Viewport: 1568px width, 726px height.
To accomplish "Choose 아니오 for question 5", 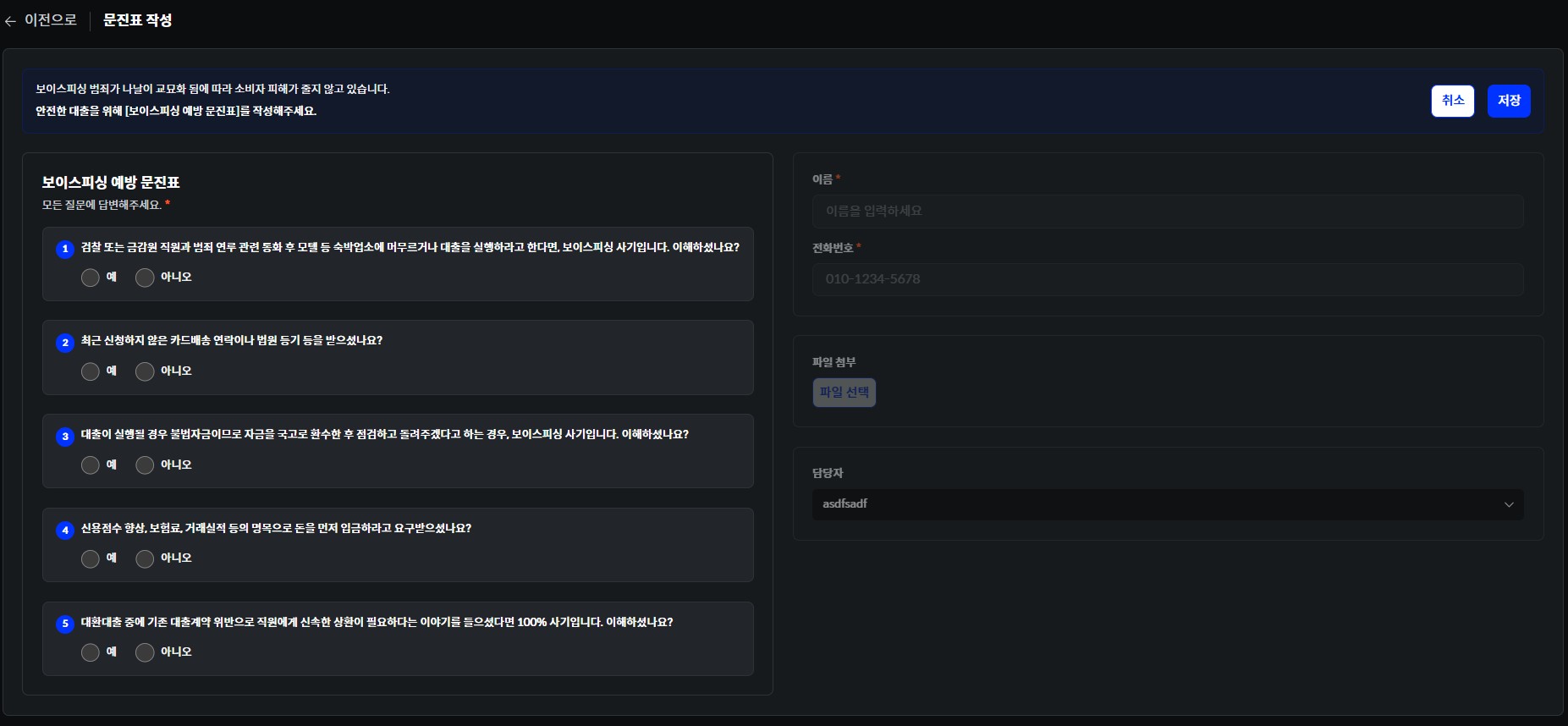I will tap(145, 652).
